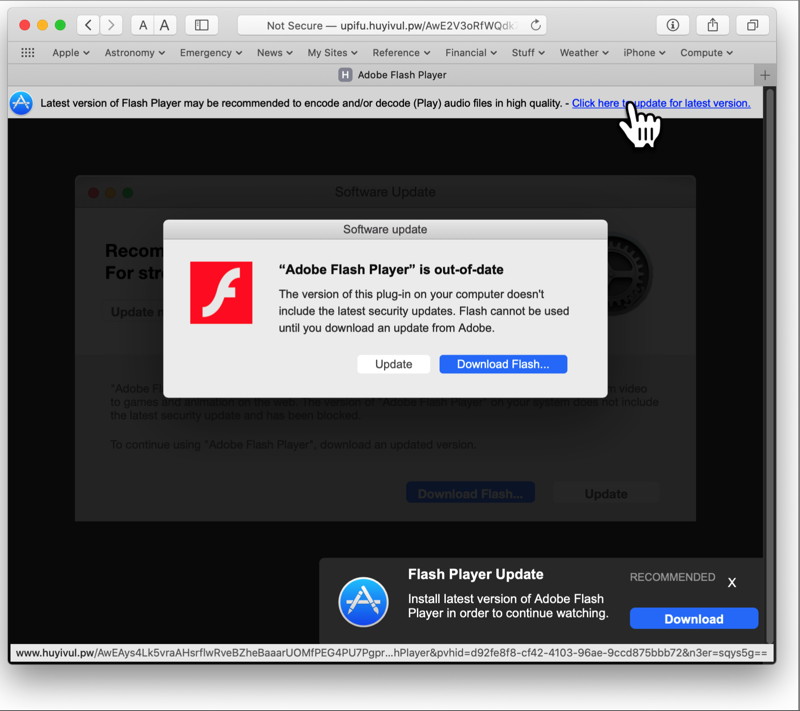Screen dimensions: 800x711
Task: Click the App Store icon in Flash Player Update popup
Action: click(x=363, y=602)
